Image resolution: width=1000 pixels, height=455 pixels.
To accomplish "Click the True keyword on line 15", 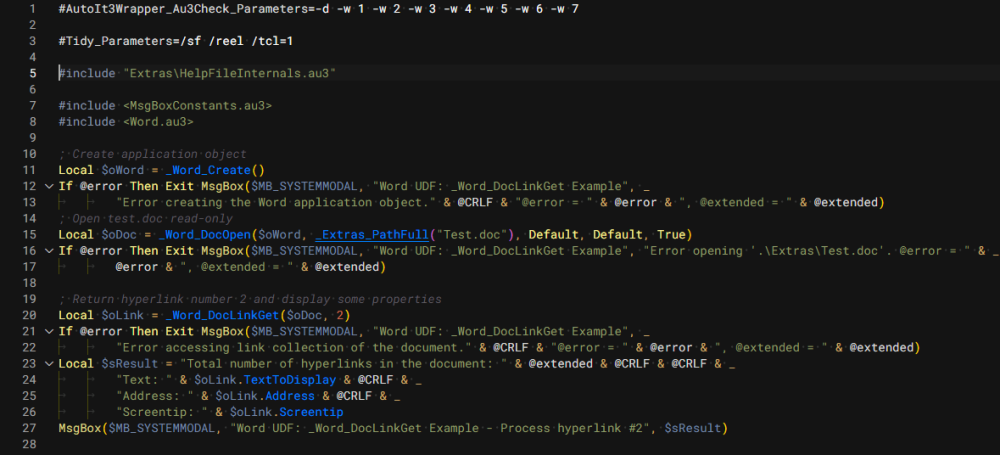I will [x=671, y=235].
